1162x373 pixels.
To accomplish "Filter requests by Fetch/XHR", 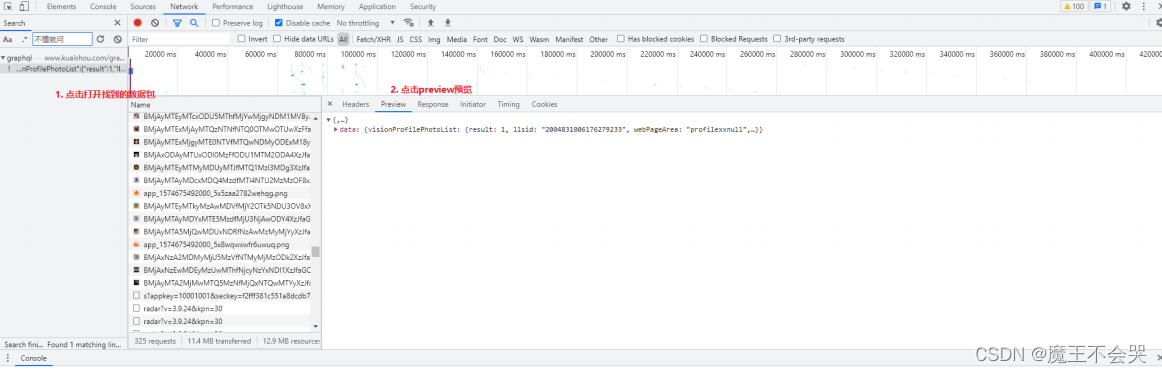I will (x=373, y=39).
